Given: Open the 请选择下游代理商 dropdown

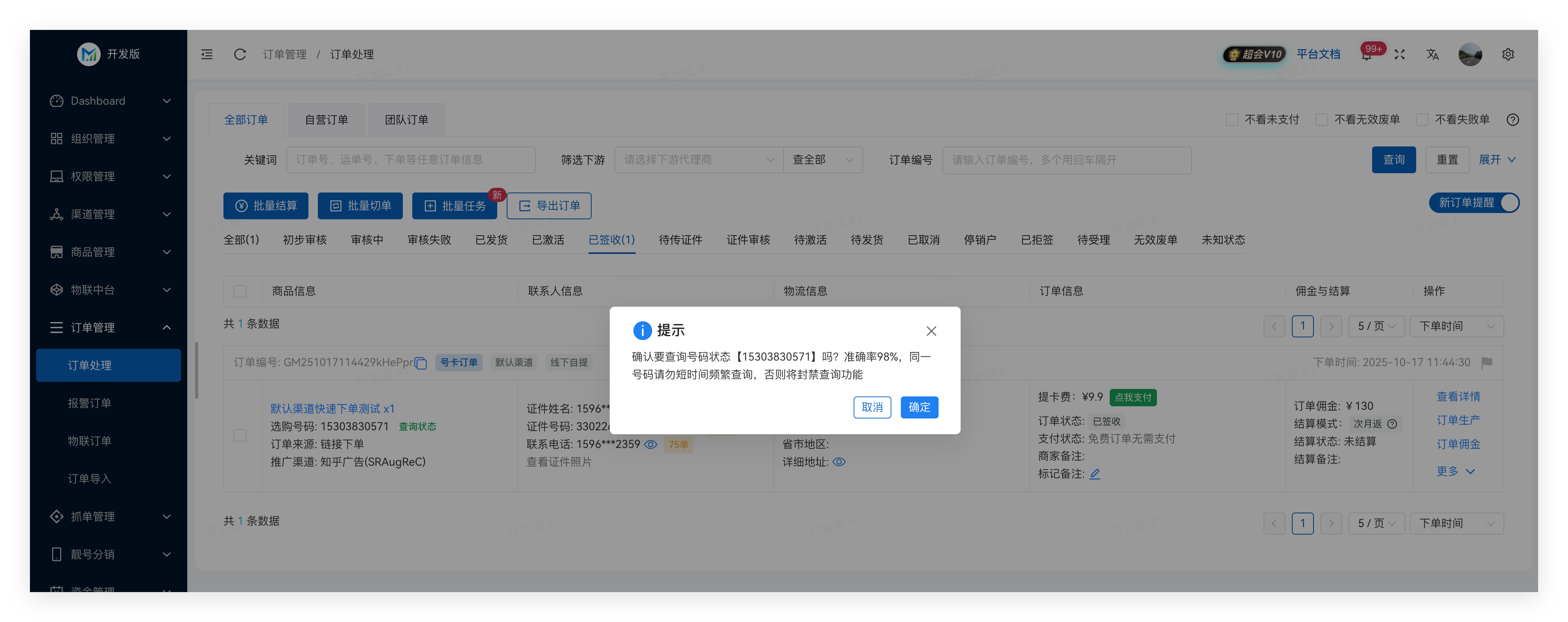Looking at the screenshot, I should [x=697, y=159].
